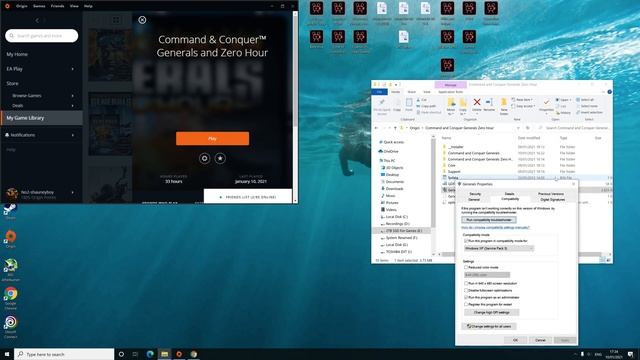Image resolution: width=640 pixels, height=360 pixels.
Task: Expand Notifications submenu arrow
Action: (73, 135)
